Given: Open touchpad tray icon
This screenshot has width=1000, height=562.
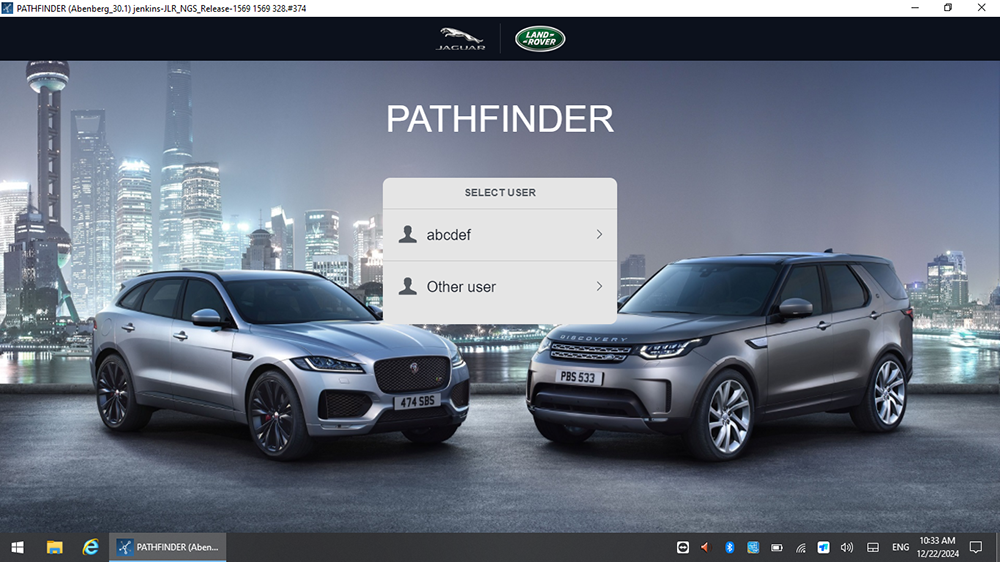Looking at the screenshot, I should pyautogui.click(x=873, y=547).
